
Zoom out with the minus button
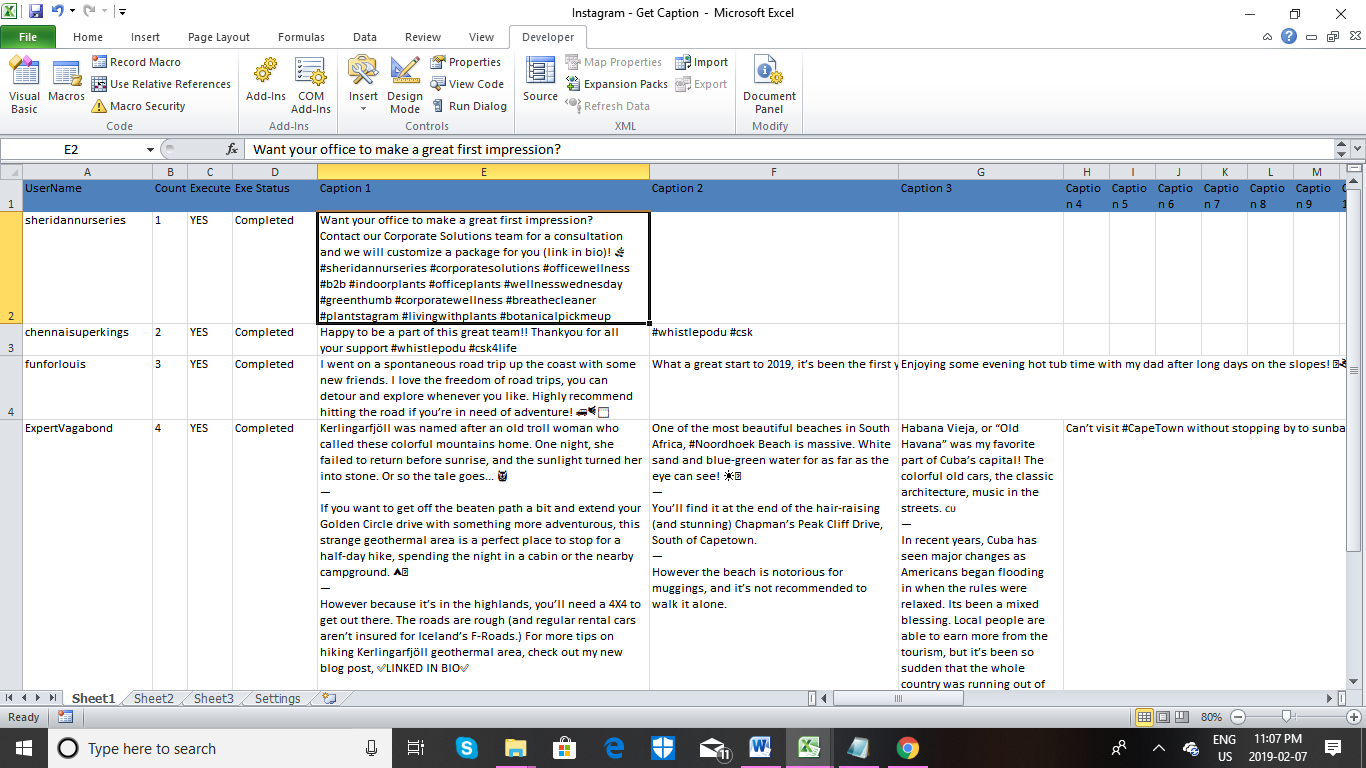(x=1237, y=717)
